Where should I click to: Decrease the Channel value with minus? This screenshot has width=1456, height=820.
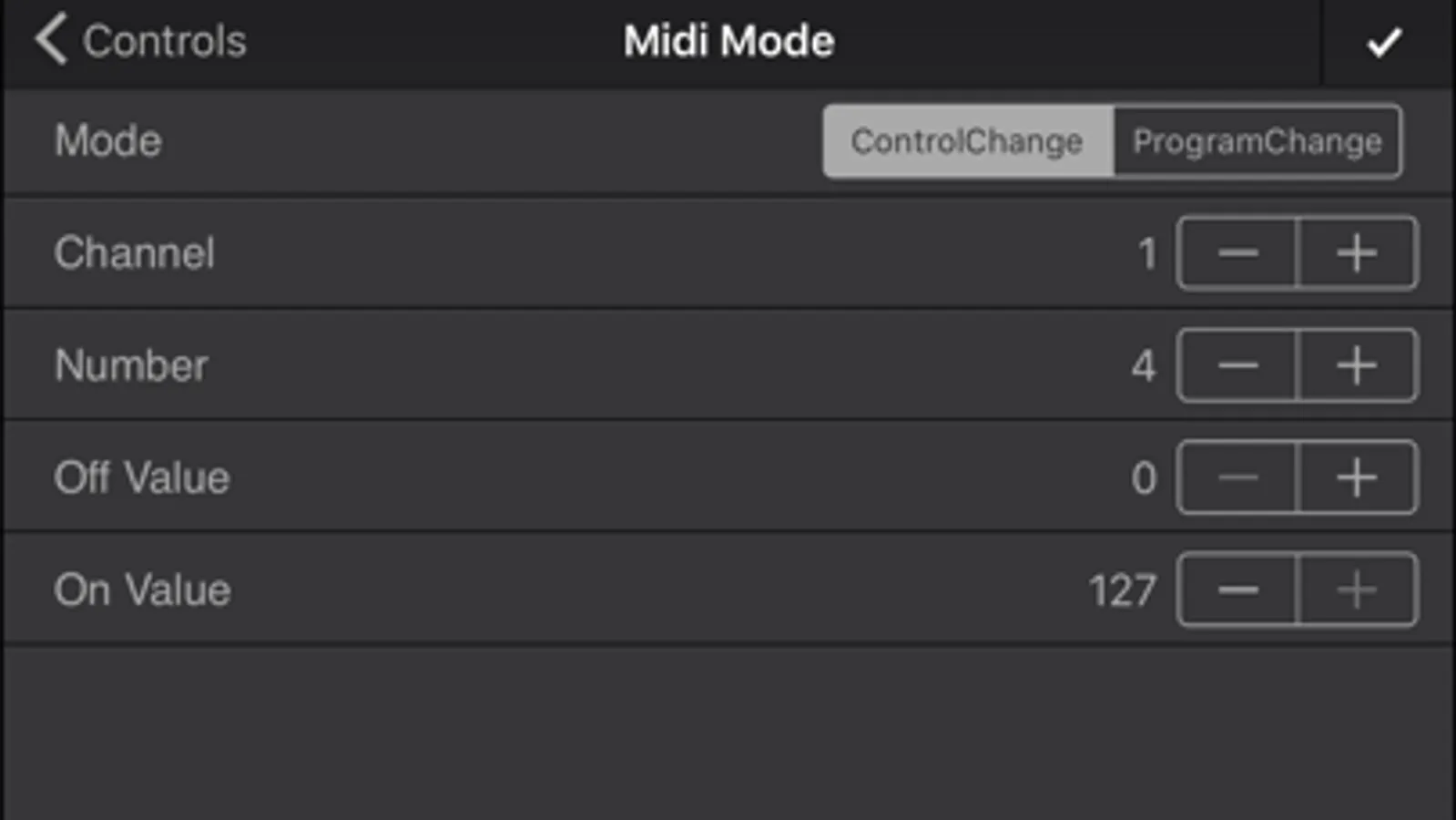click(1237, 253)
